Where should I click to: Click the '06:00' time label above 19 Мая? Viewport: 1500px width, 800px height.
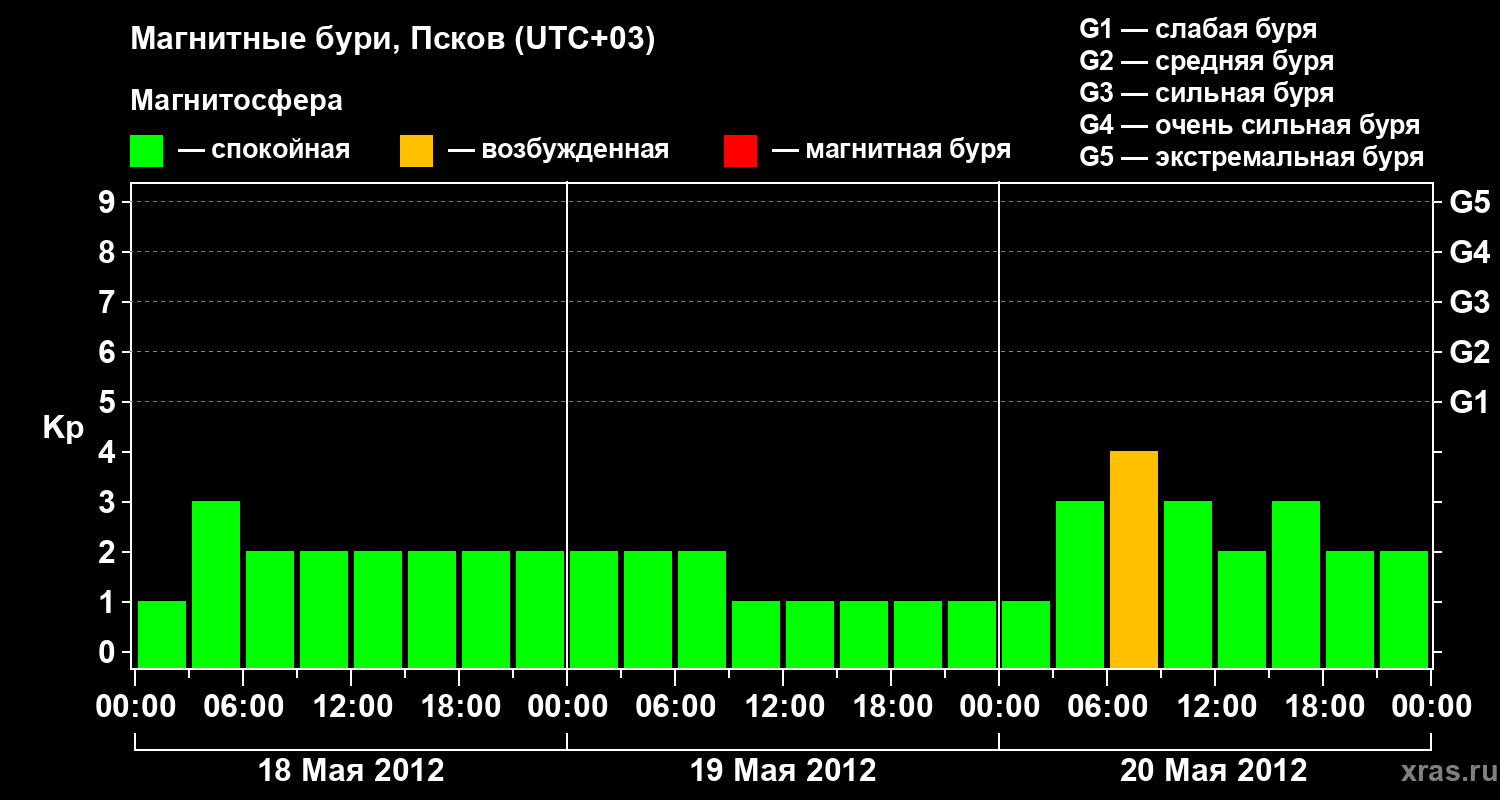675,706
